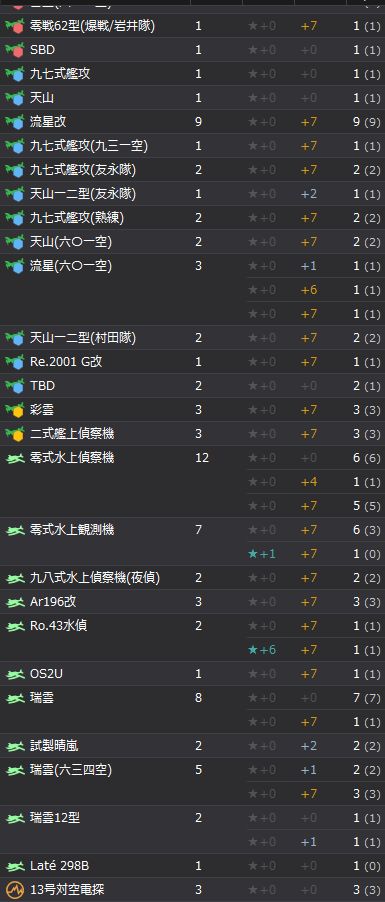Click the seaplane bomber icon beside 瑞雲

pyautogui.click(x=14, y=698)
